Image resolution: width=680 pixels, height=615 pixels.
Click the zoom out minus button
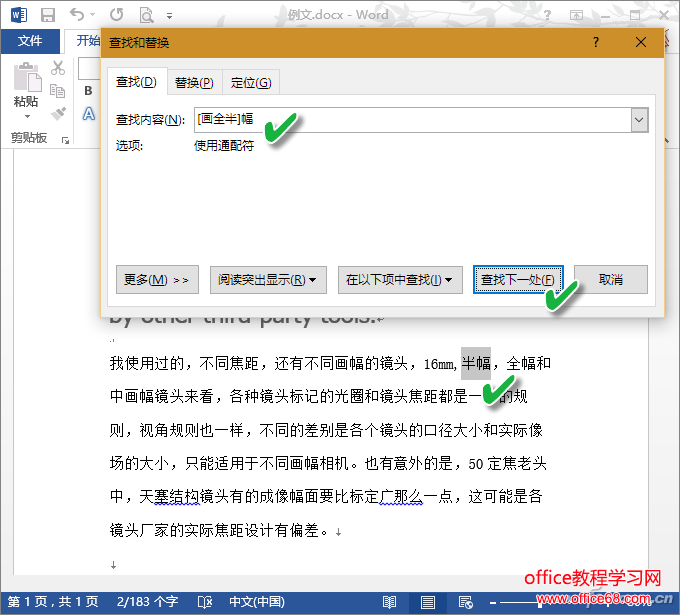point(493,602)
